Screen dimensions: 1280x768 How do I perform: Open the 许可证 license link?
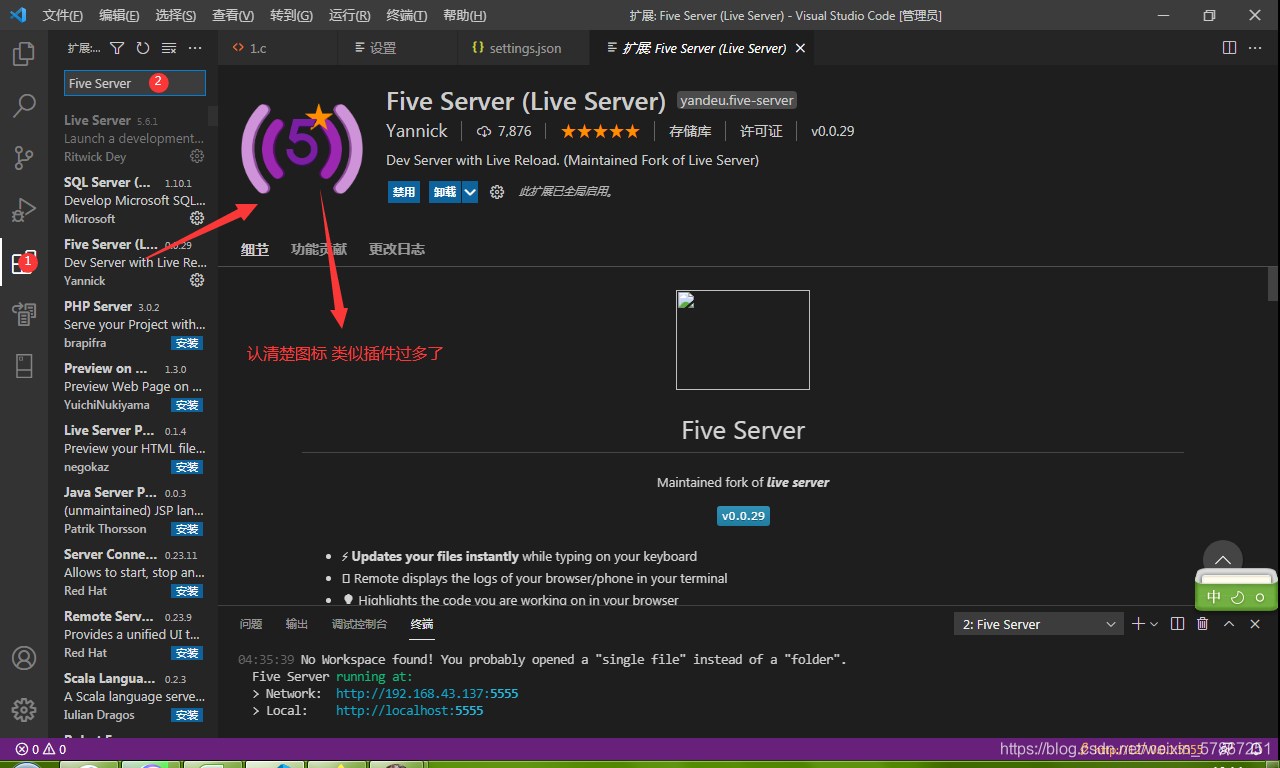761,131
